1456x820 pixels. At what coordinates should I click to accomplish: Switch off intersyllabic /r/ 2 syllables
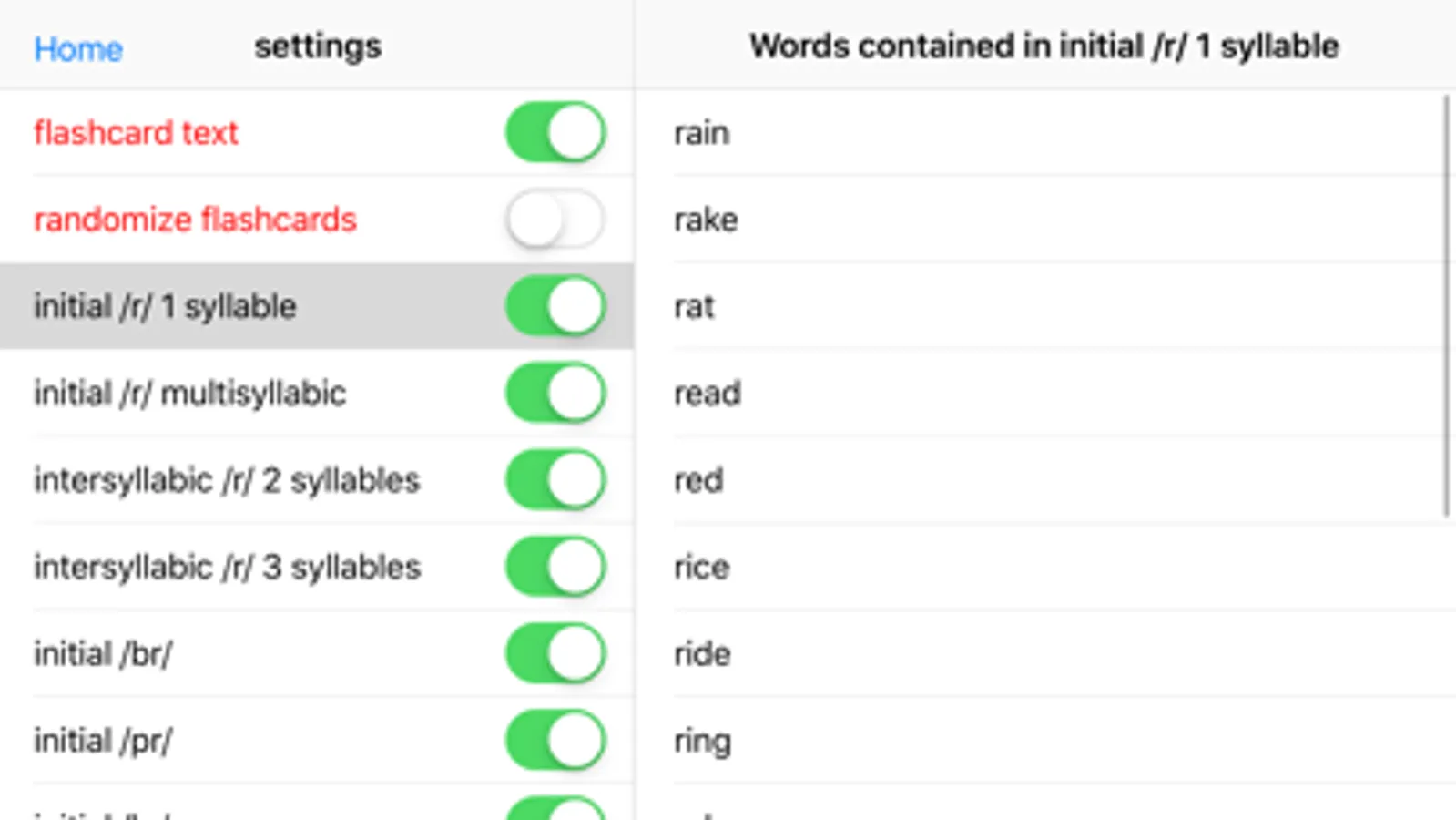click(555, 480)
